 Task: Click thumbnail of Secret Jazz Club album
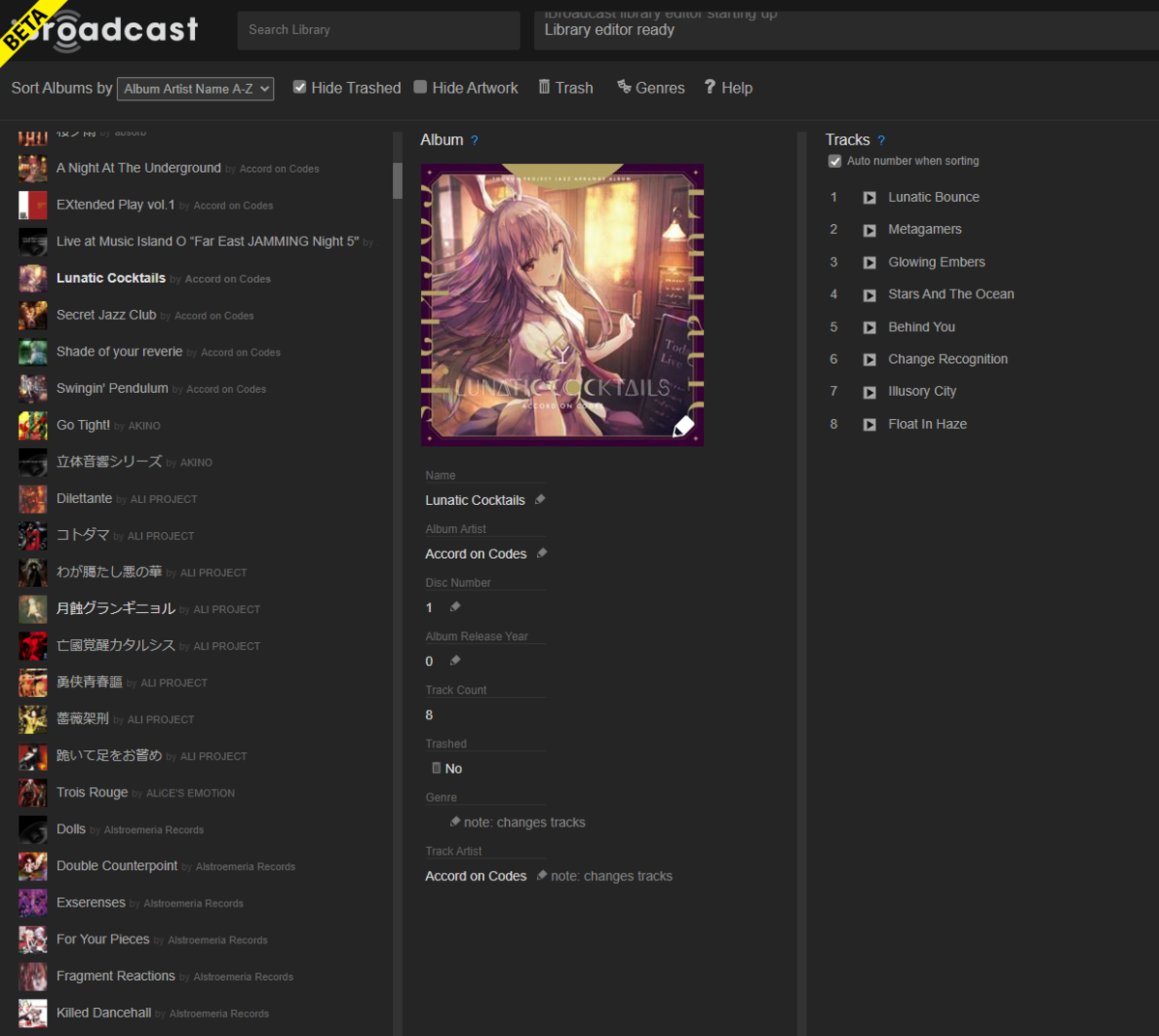(33, 316)
